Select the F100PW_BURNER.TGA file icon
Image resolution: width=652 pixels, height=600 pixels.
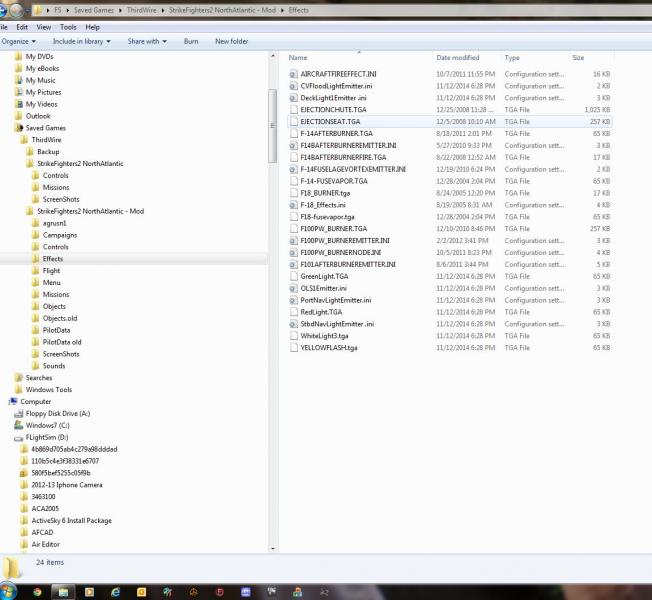294,229
